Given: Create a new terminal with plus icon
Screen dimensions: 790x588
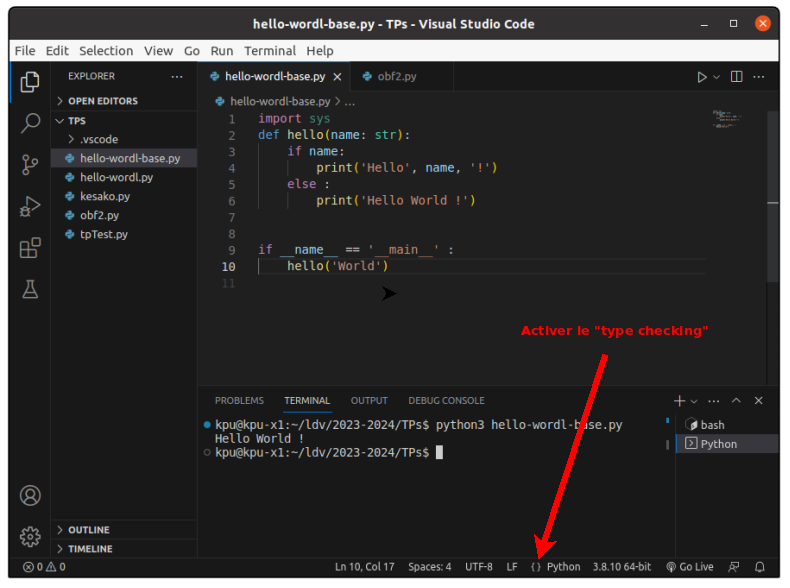Looking at the screenshot, I should coord(679,401).
